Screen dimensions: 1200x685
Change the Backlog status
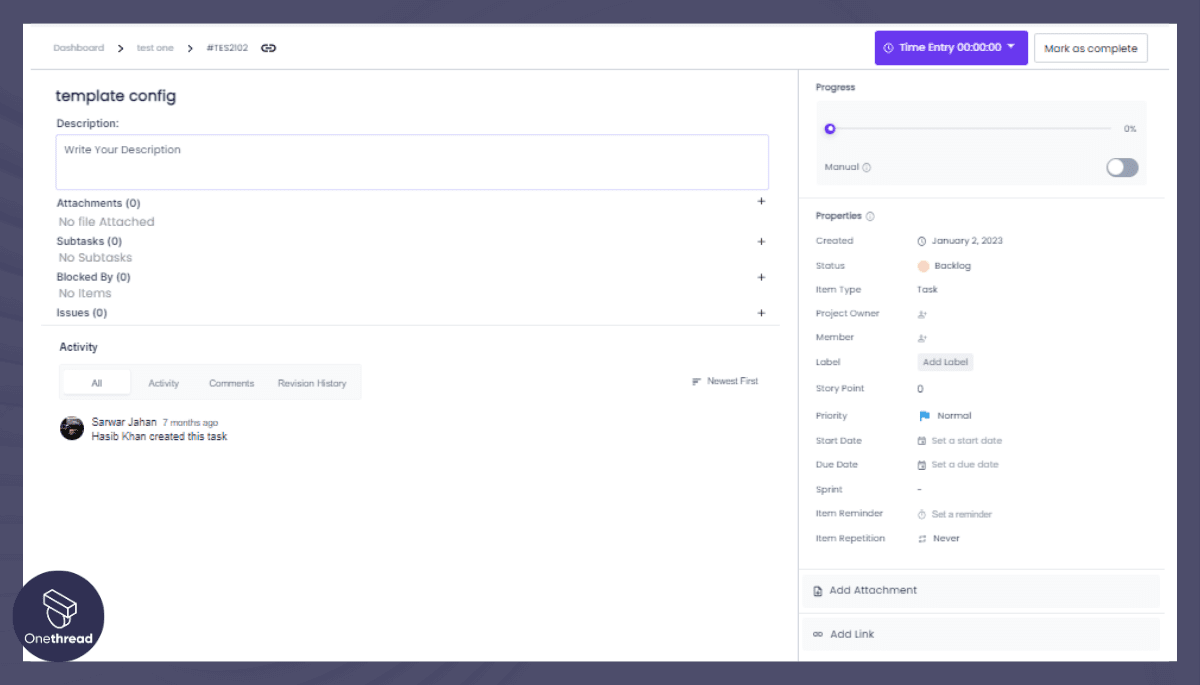(945, 266)
